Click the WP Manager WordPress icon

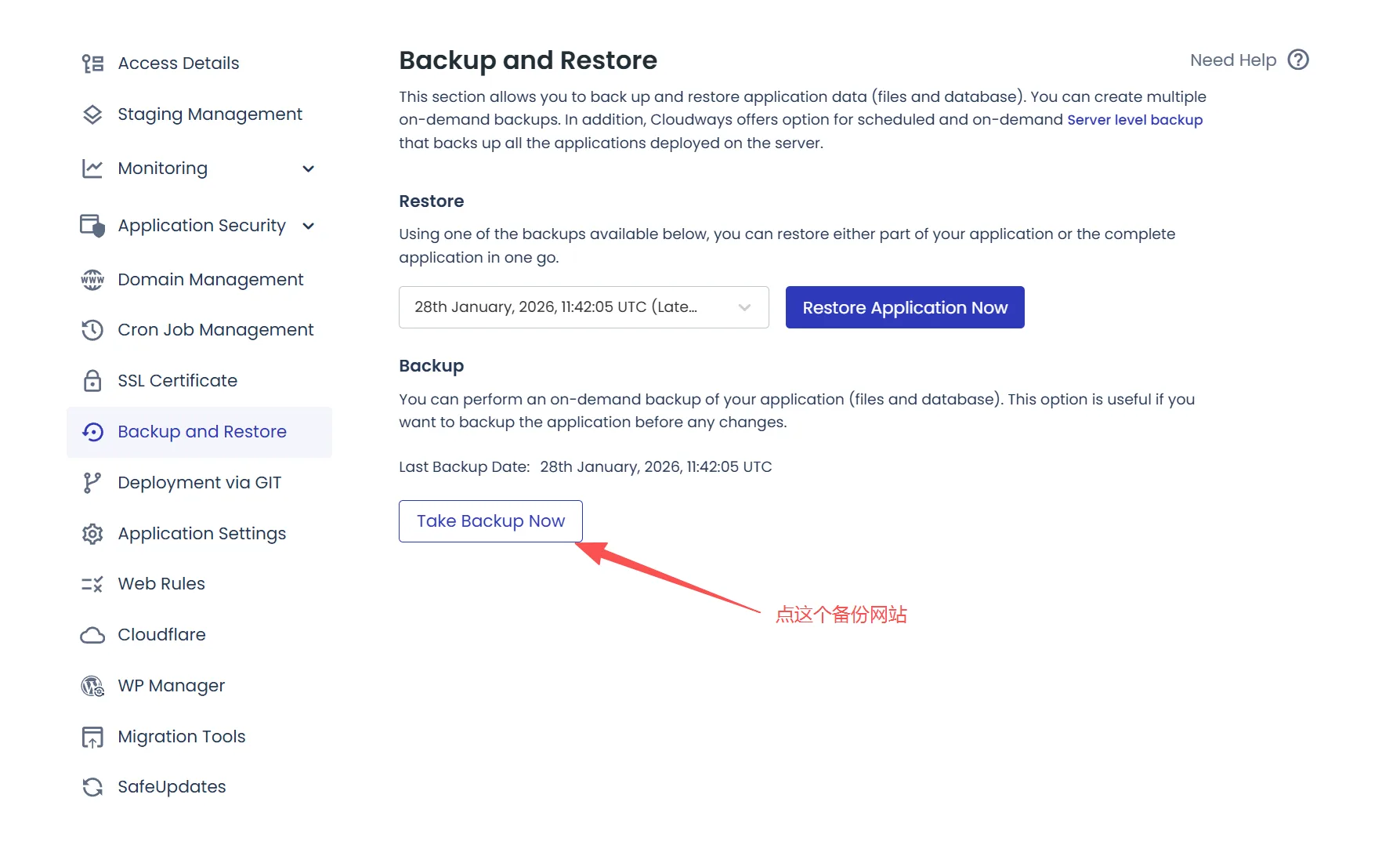click(92, 686)
